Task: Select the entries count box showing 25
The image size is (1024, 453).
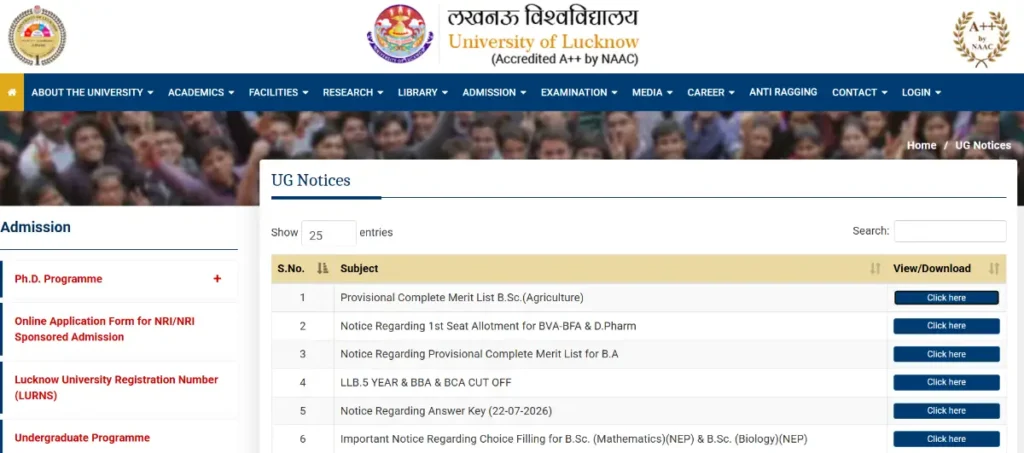Action: point(328,234)
